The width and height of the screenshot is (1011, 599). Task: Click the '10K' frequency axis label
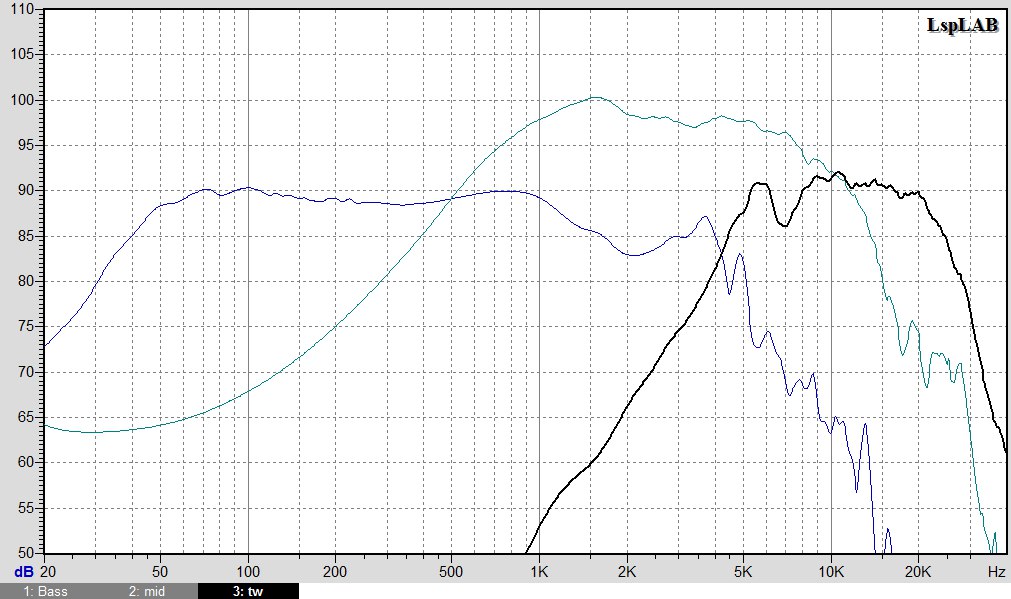click(x=830, y=571)
